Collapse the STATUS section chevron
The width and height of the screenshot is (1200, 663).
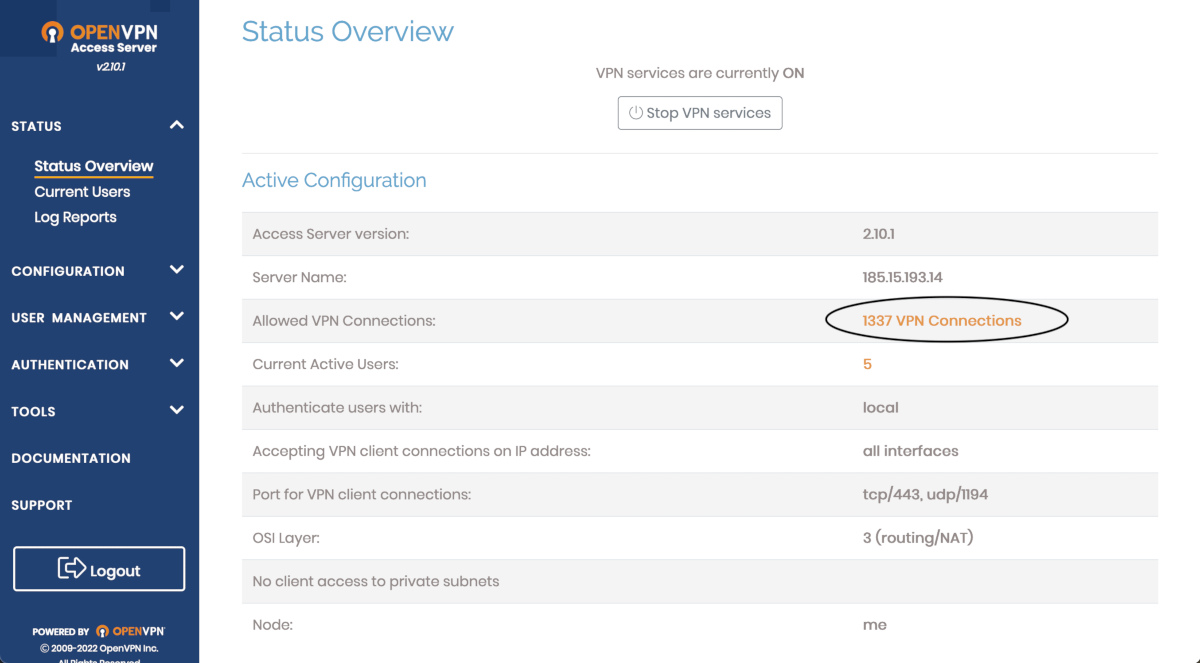click(177, 125)
